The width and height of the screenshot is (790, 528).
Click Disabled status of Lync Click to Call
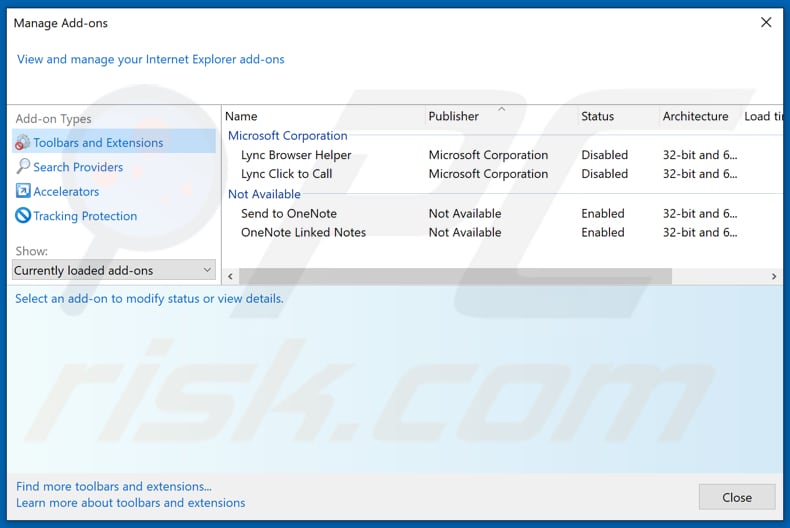tap(605, 174)
